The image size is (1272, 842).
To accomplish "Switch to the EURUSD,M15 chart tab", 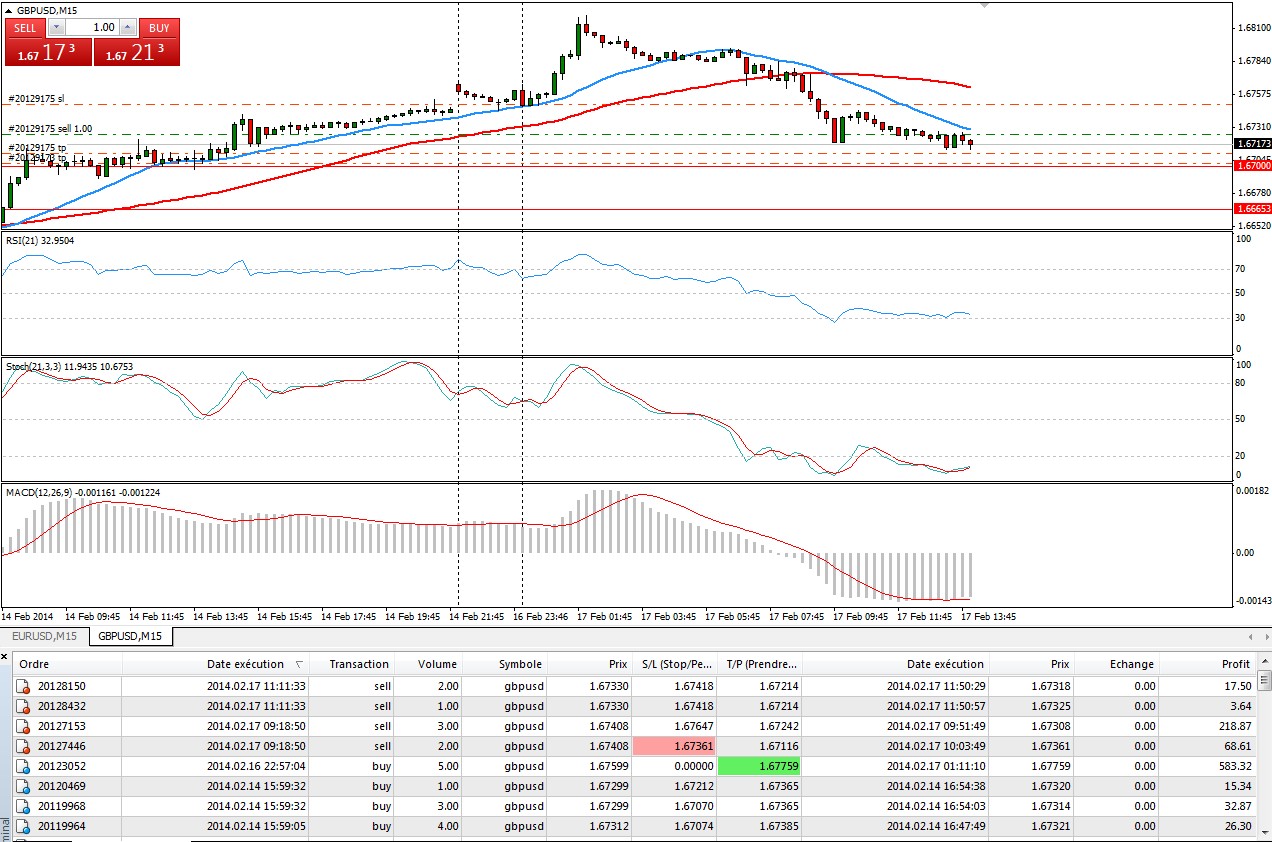I will (44, 636).
